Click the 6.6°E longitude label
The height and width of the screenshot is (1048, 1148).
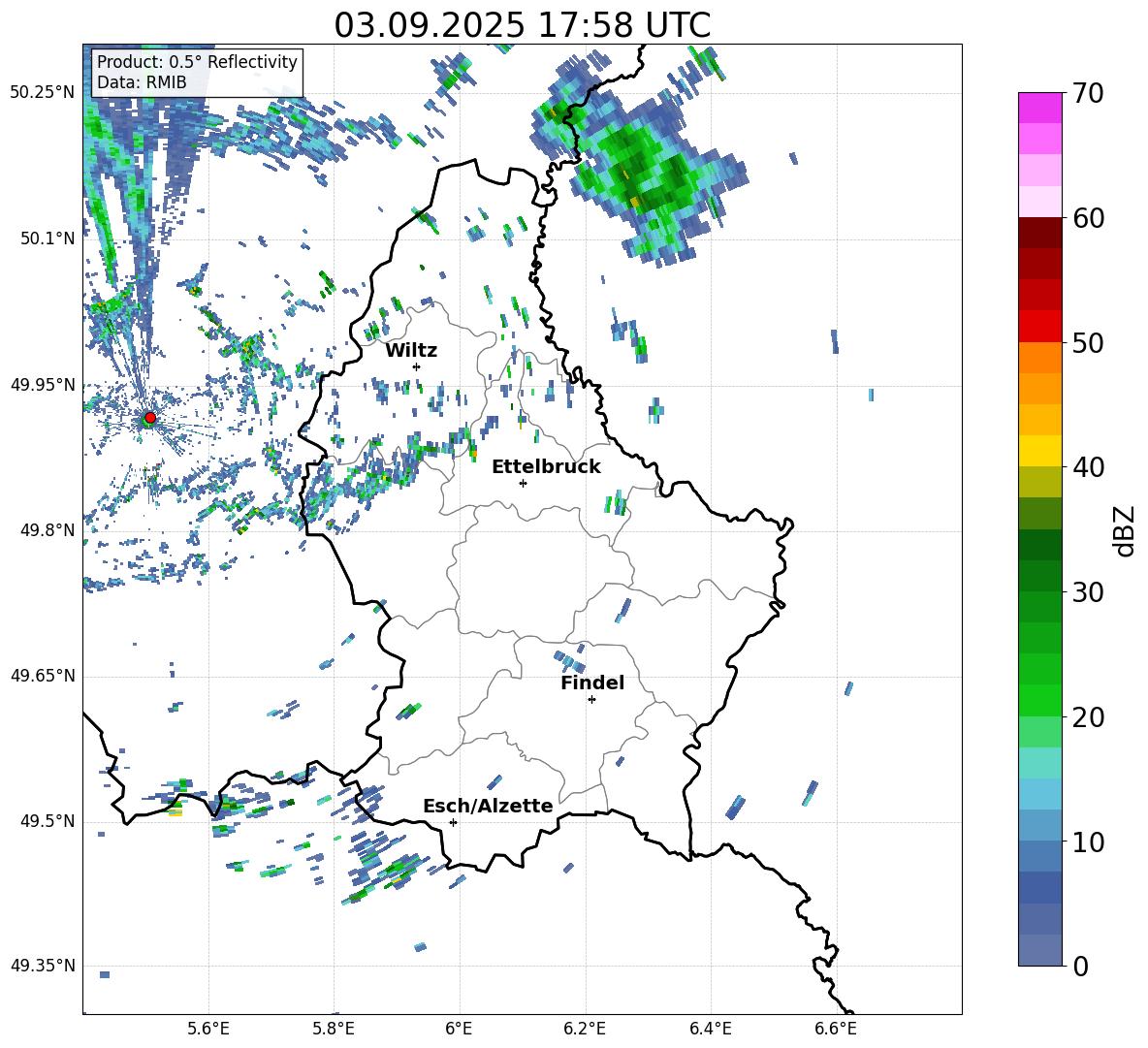coord(836,1029)
